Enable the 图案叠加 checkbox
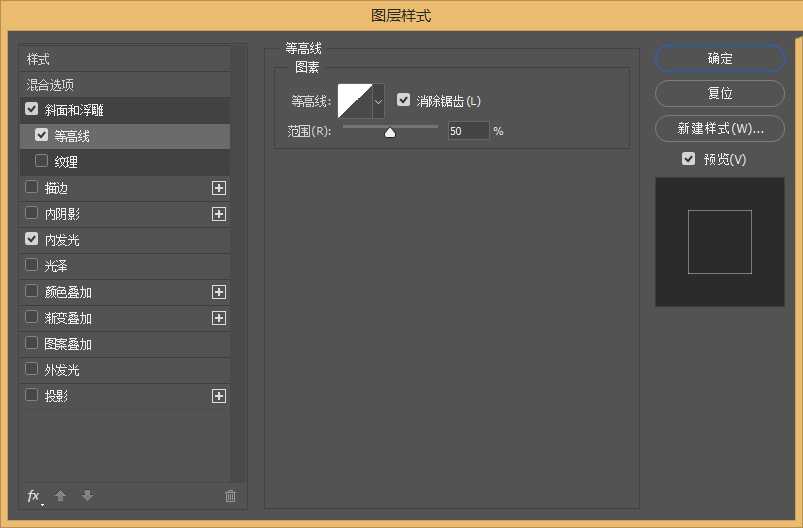The height and width of the screenshot is (528, 803). tap(32, 343)
